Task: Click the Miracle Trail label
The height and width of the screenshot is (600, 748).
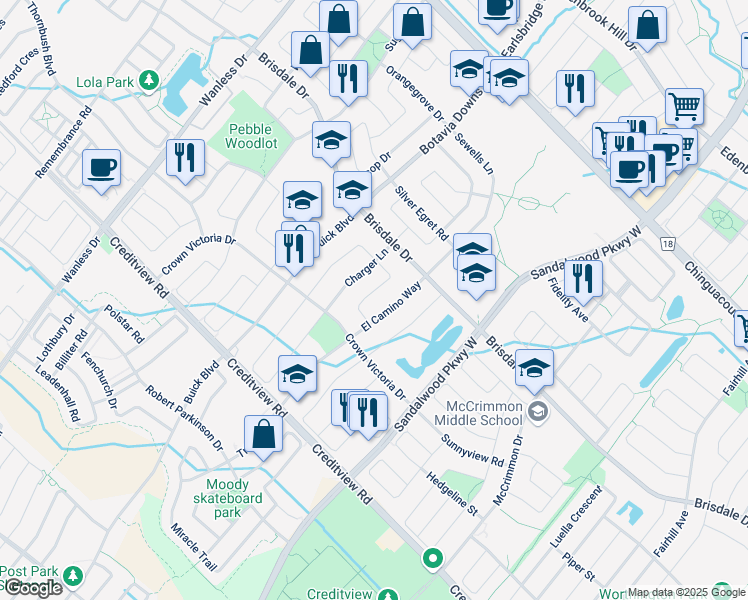Action: [194, 547]
